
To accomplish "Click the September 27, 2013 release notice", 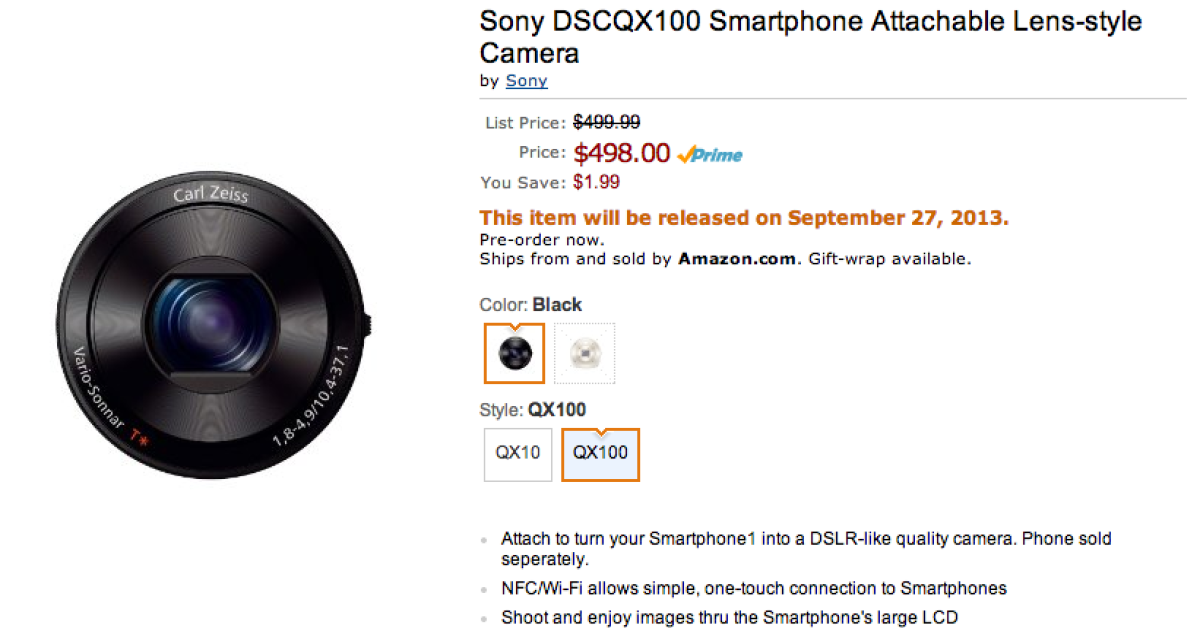I will point(744,218).
